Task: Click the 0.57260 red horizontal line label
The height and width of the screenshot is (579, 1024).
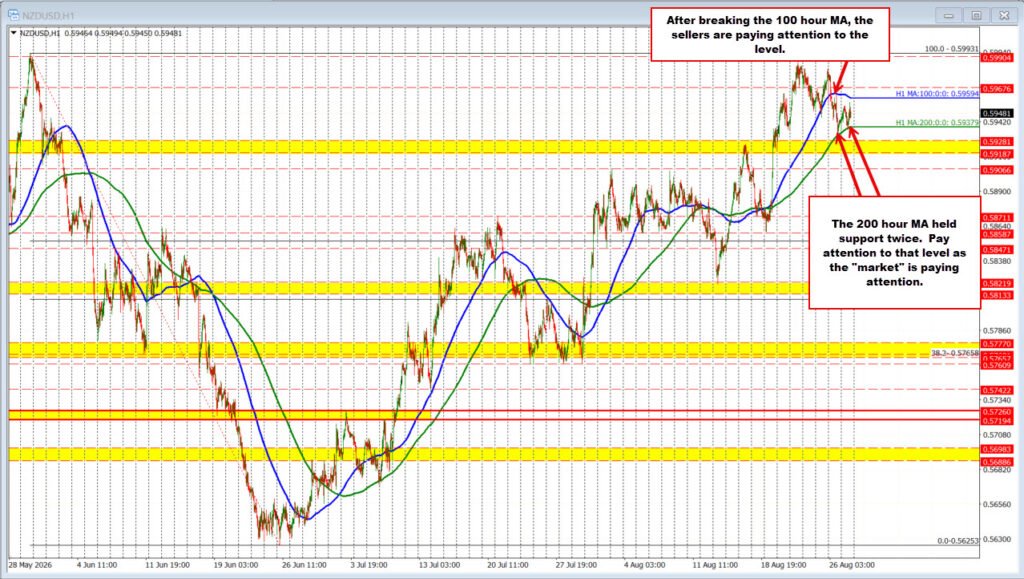Action: coord(997,412)
